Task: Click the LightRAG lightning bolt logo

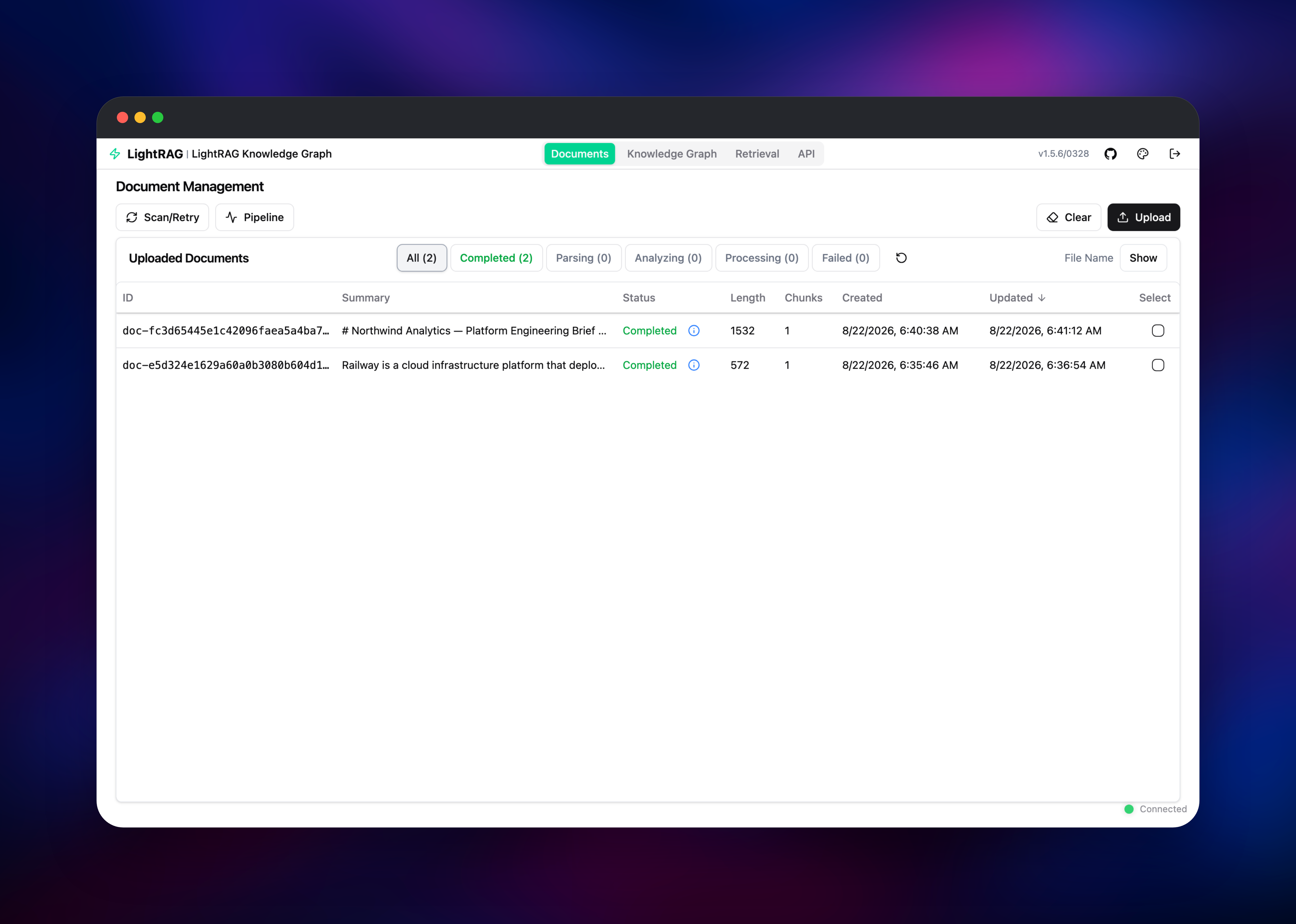Action: [x=115, y=154]
